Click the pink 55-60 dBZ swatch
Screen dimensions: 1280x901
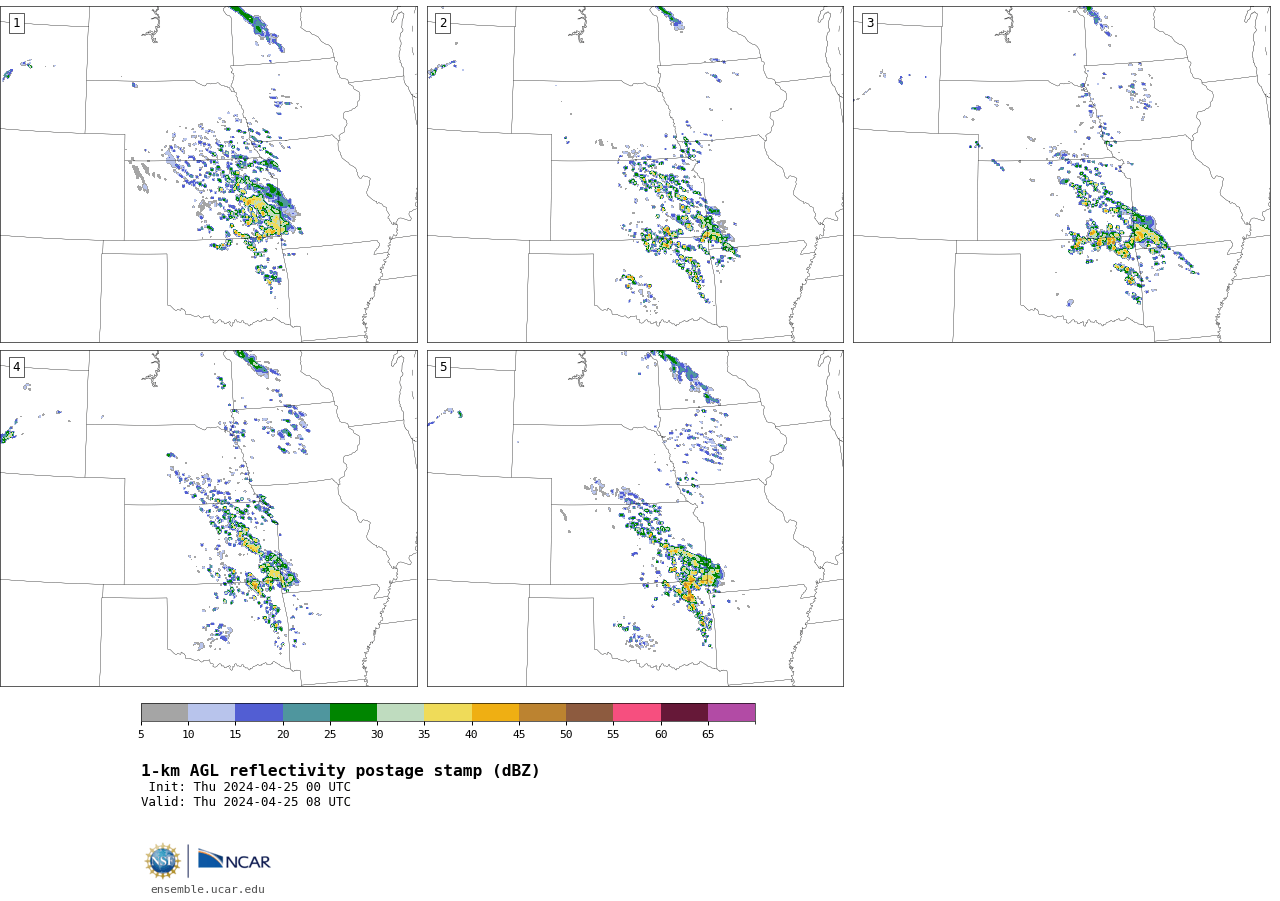(x=637, y=712)
